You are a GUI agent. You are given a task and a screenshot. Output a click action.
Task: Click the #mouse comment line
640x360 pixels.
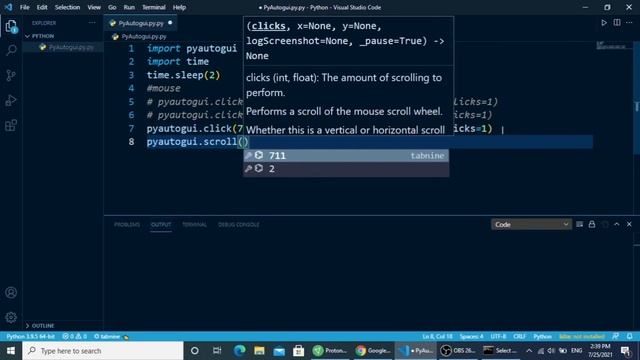[164, 88]
